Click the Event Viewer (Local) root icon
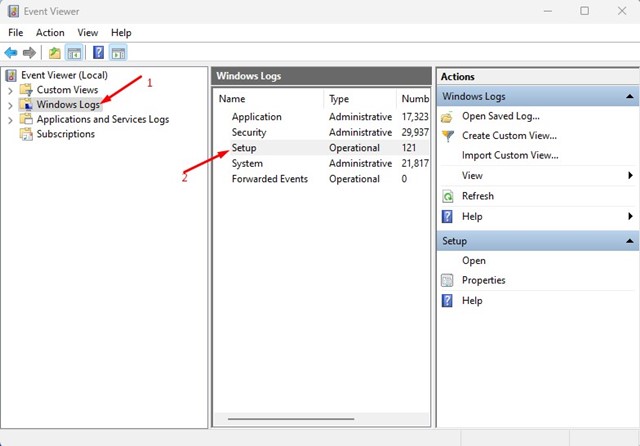The height and width of the screenshot is (446, 640). [11, 75]
